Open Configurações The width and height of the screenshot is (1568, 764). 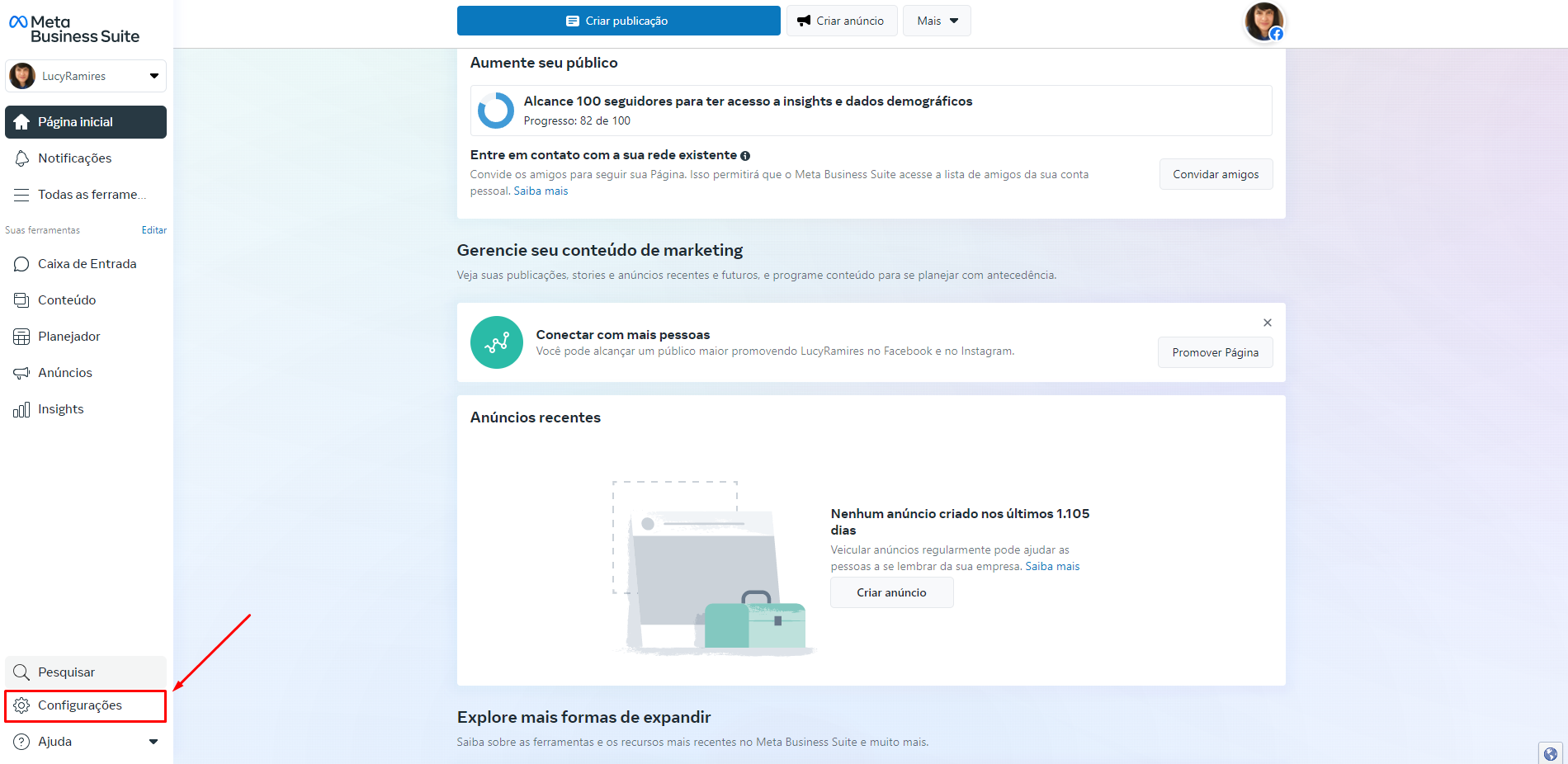tap(86, 706)
